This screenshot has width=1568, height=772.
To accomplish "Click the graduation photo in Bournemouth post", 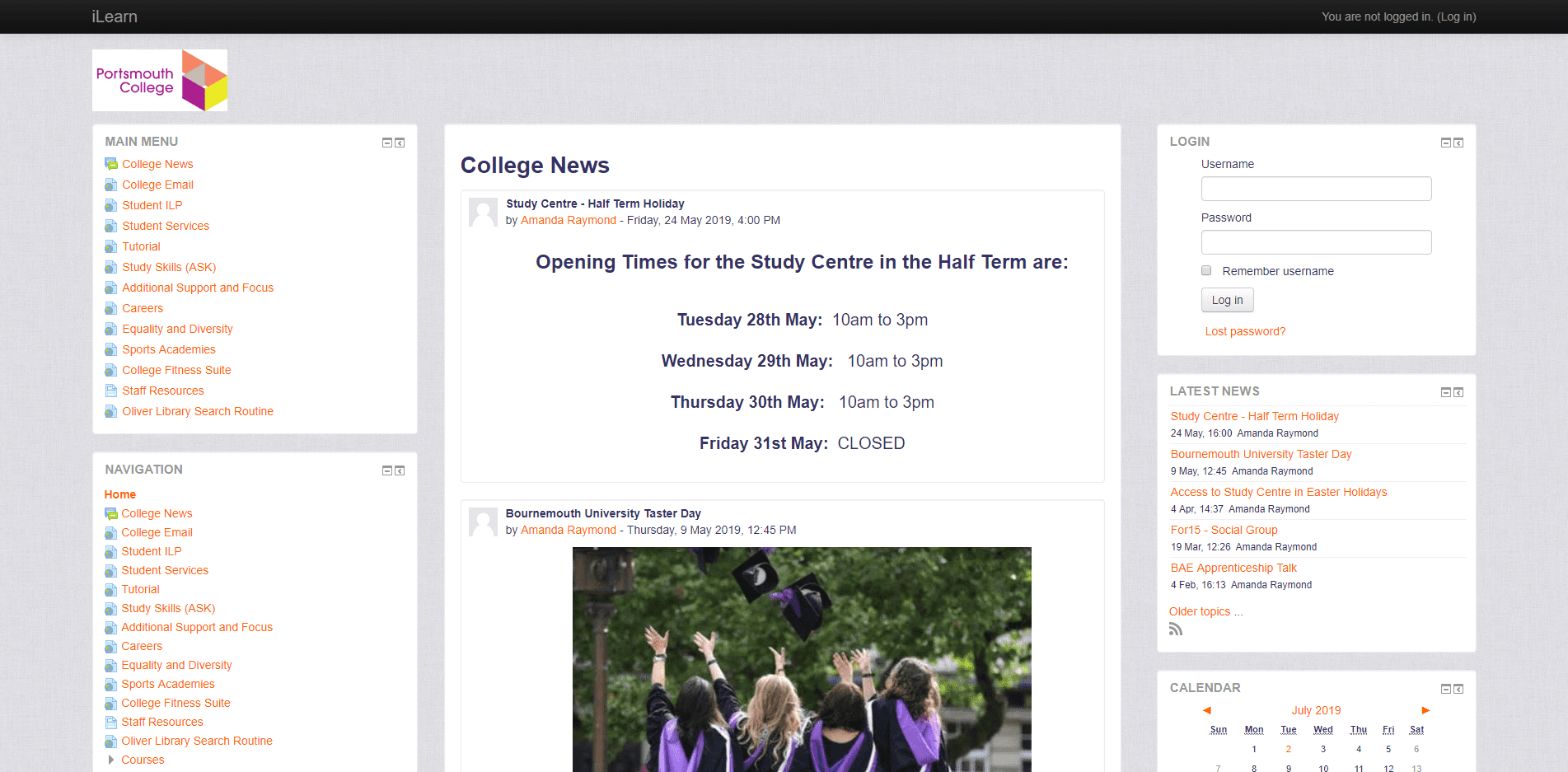I will 802,659.
